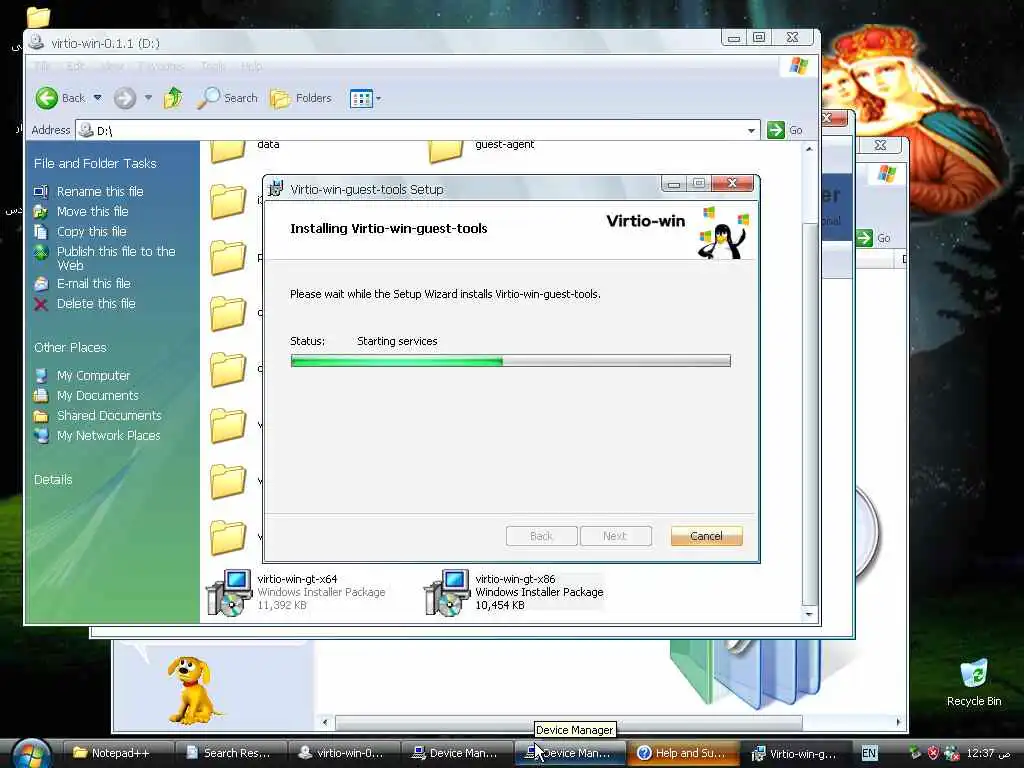Click Copy this file task
Image resolution: width=1024 pixels, height=768 pixels.
(x=91, y=231)
